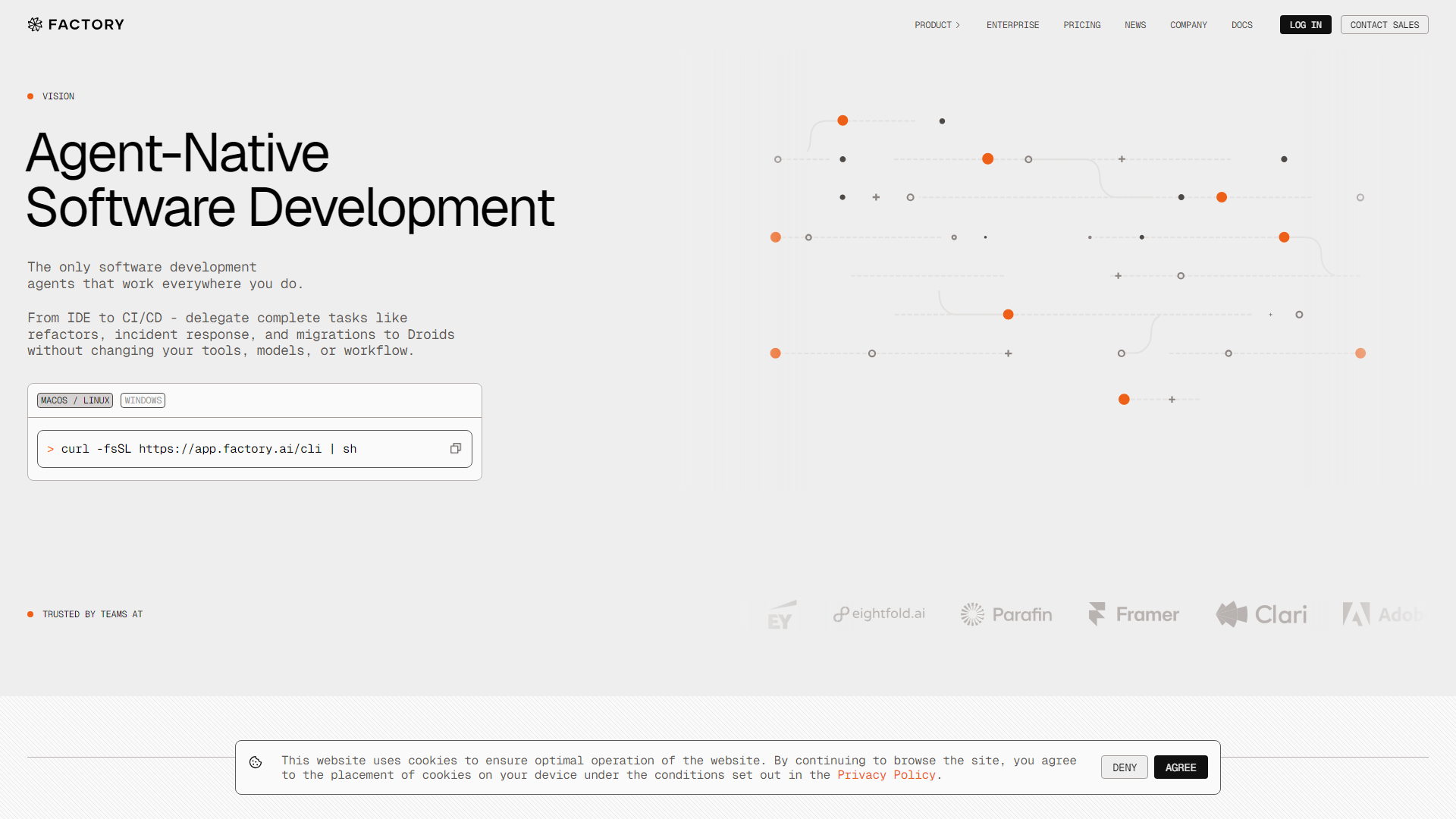Click the EY company logo
Screen dimensions: 1456x819
781,615
